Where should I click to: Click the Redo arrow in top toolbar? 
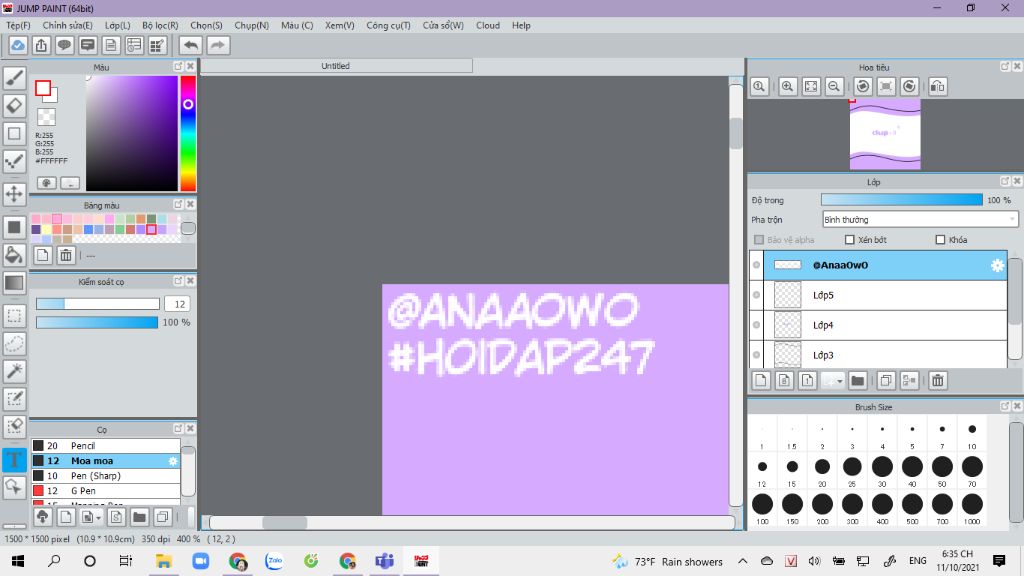click(218, 45)
